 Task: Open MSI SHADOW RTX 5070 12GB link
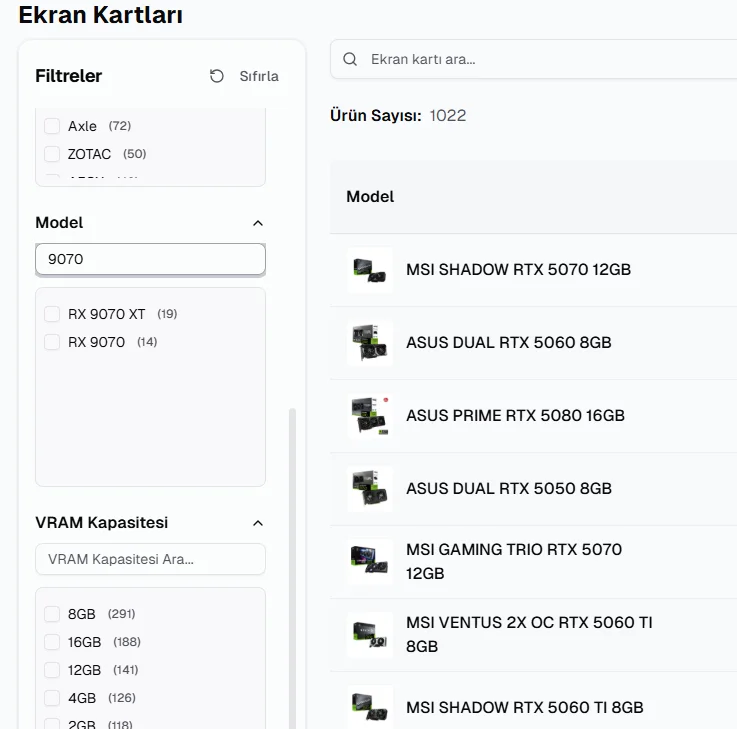tap(518, 270)
